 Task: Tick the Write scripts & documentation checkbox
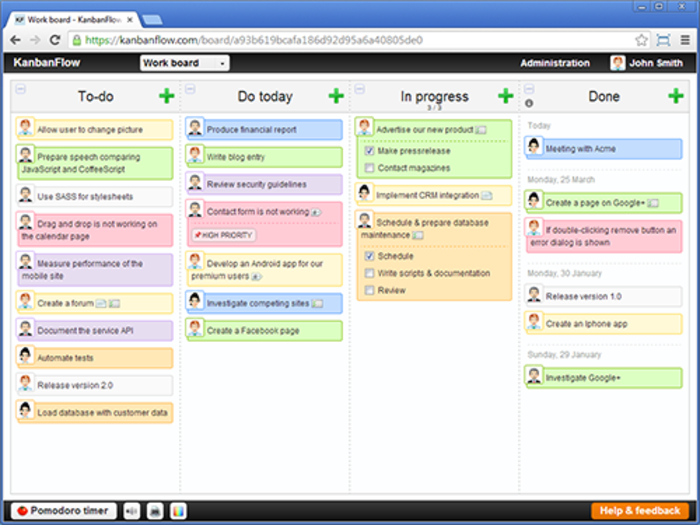(x=370, y=273)
